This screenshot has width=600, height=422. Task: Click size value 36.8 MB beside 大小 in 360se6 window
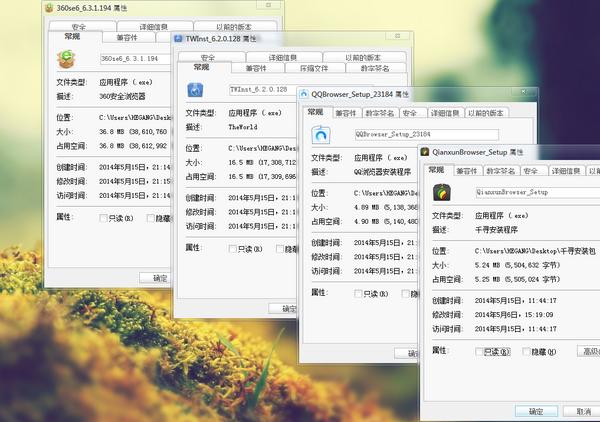[x=134, y=132]
